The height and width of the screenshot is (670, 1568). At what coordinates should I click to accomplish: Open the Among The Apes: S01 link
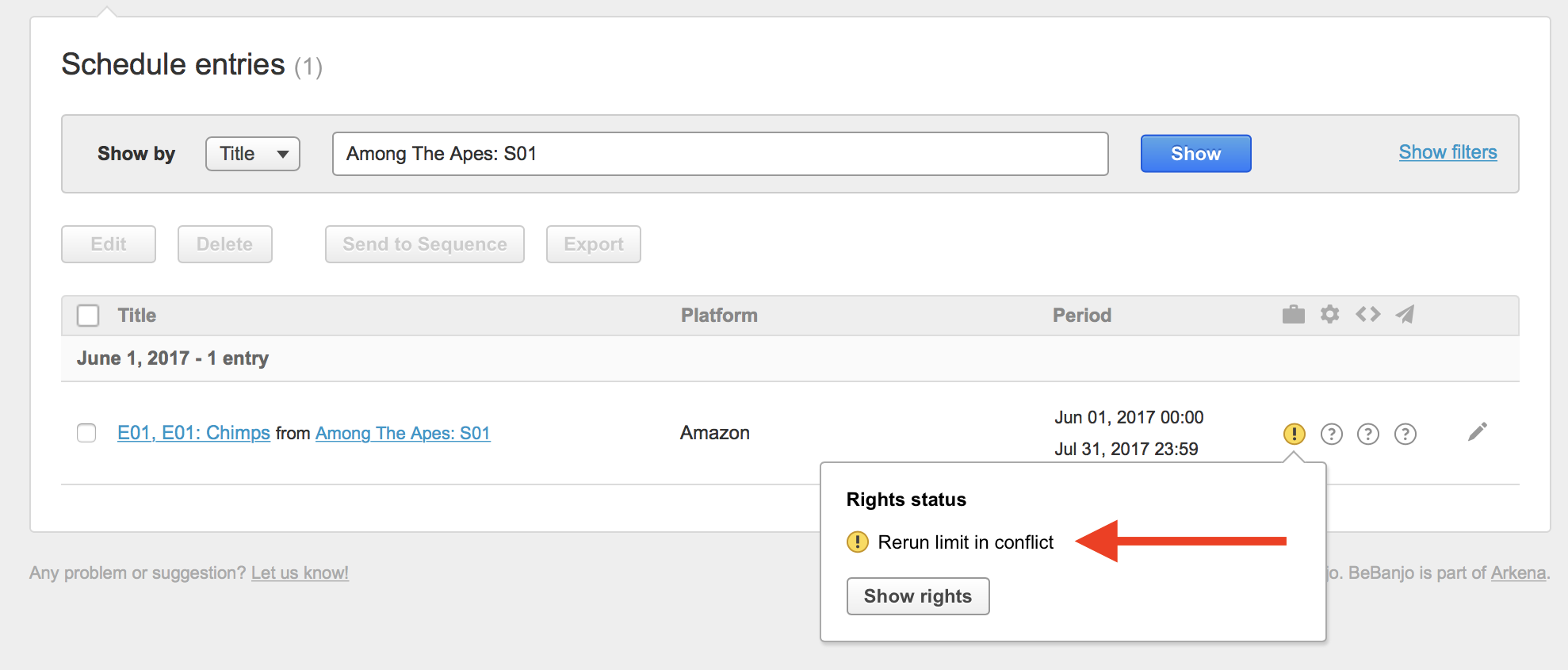pos(403,433)
